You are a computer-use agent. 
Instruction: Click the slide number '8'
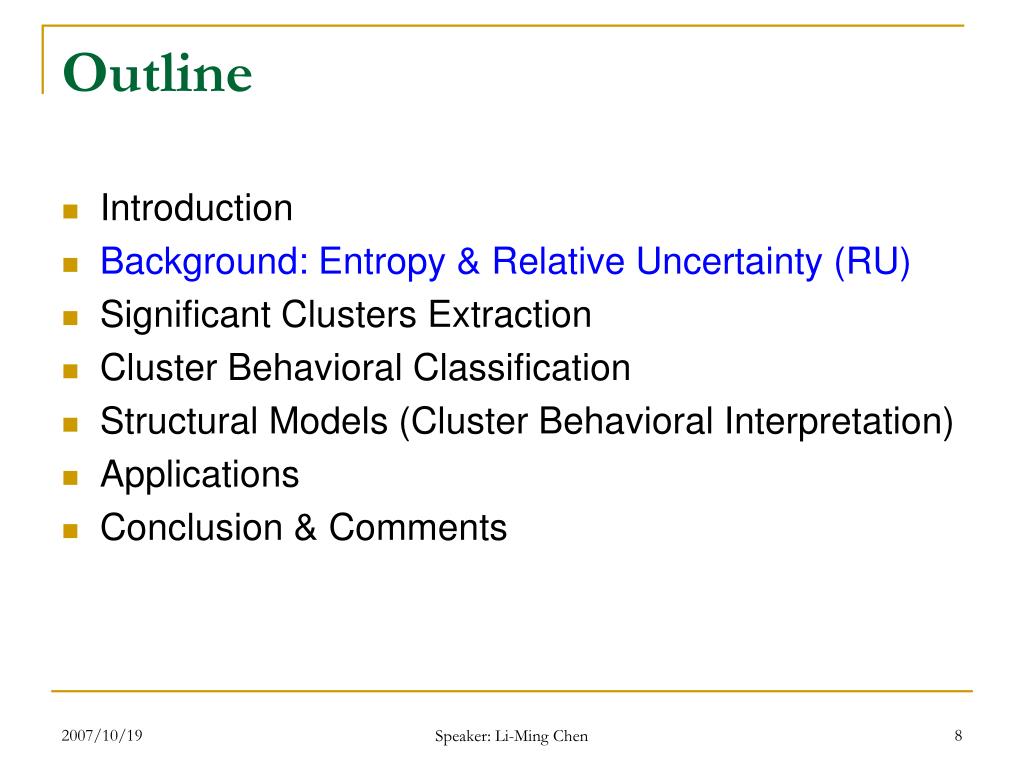point(958,735)
